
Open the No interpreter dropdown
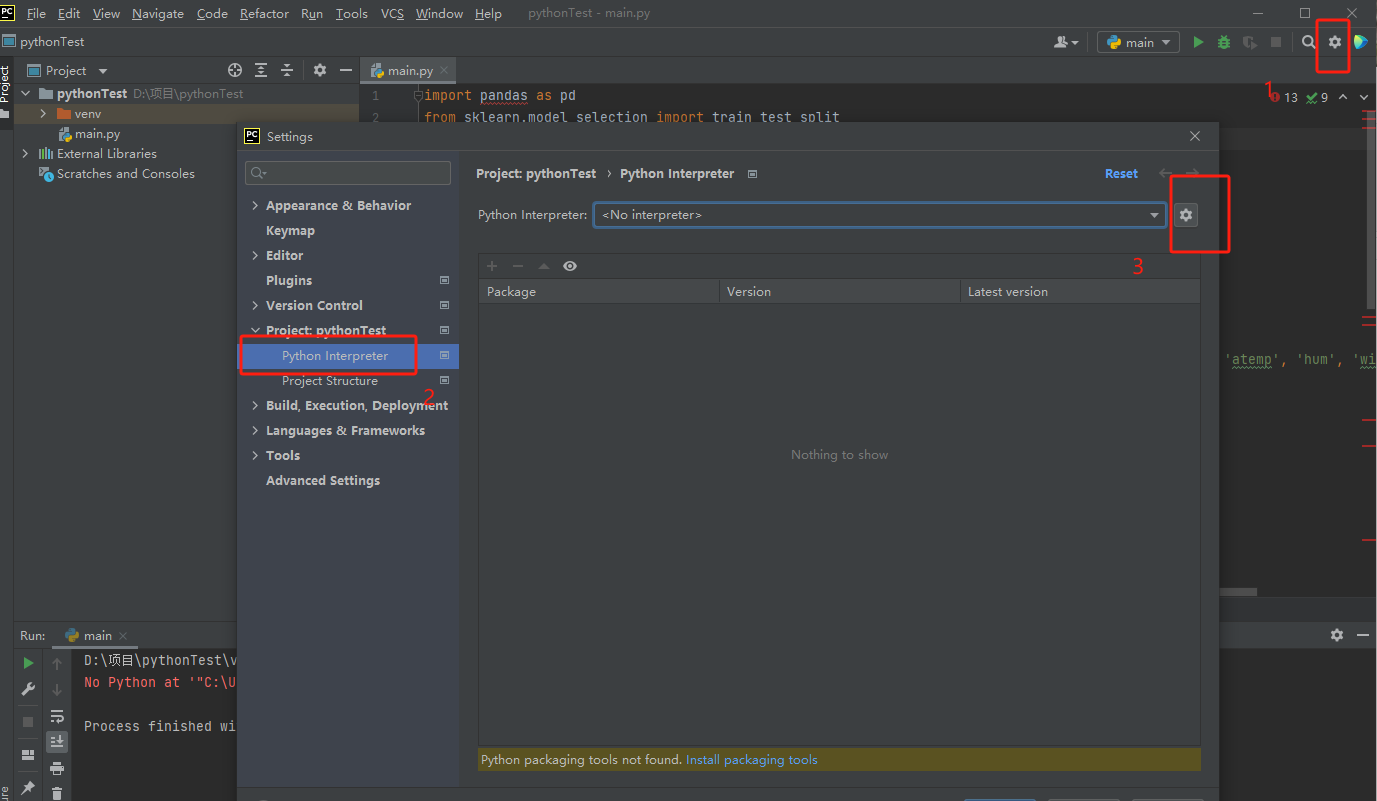[880, 215]
